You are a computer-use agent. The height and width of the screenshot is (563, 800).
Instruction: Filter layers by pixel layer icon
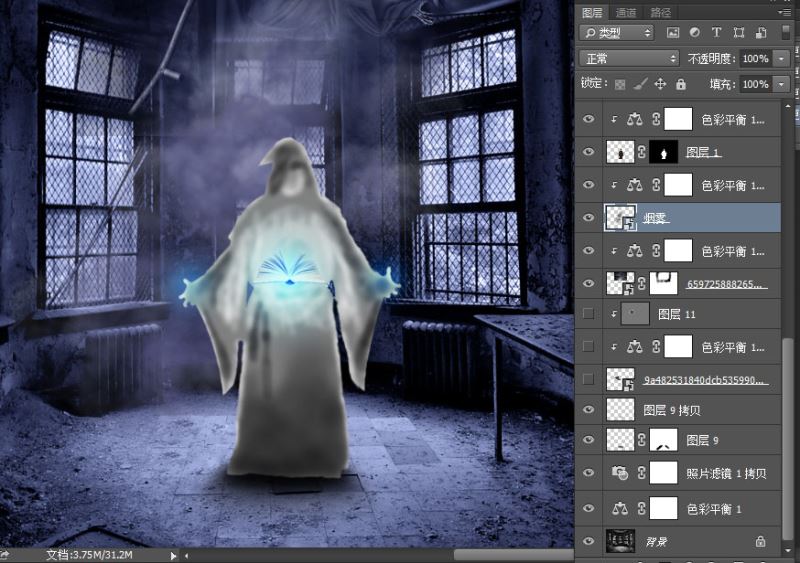674,33
